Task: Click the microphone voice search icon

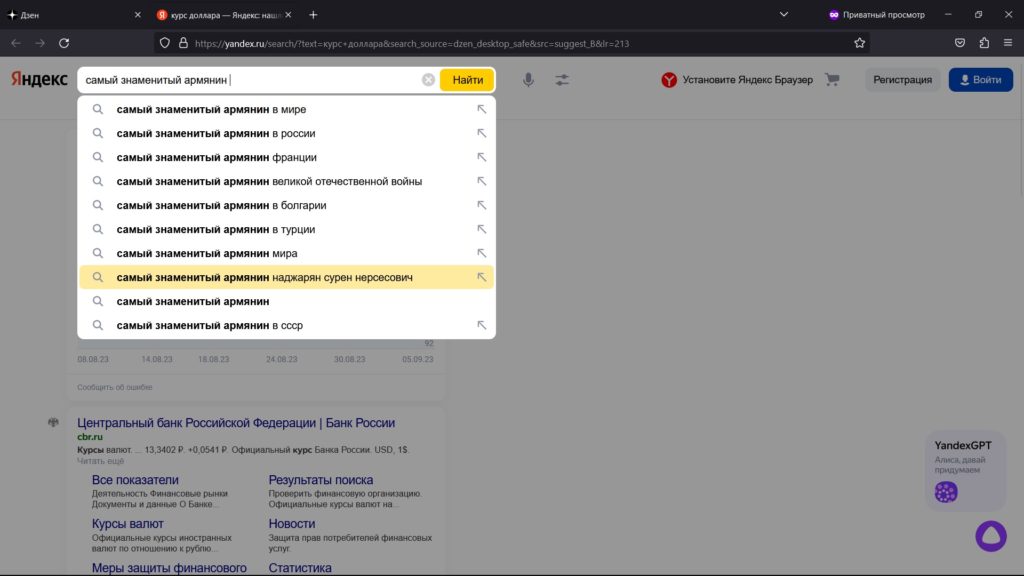Action: point(528,80)
